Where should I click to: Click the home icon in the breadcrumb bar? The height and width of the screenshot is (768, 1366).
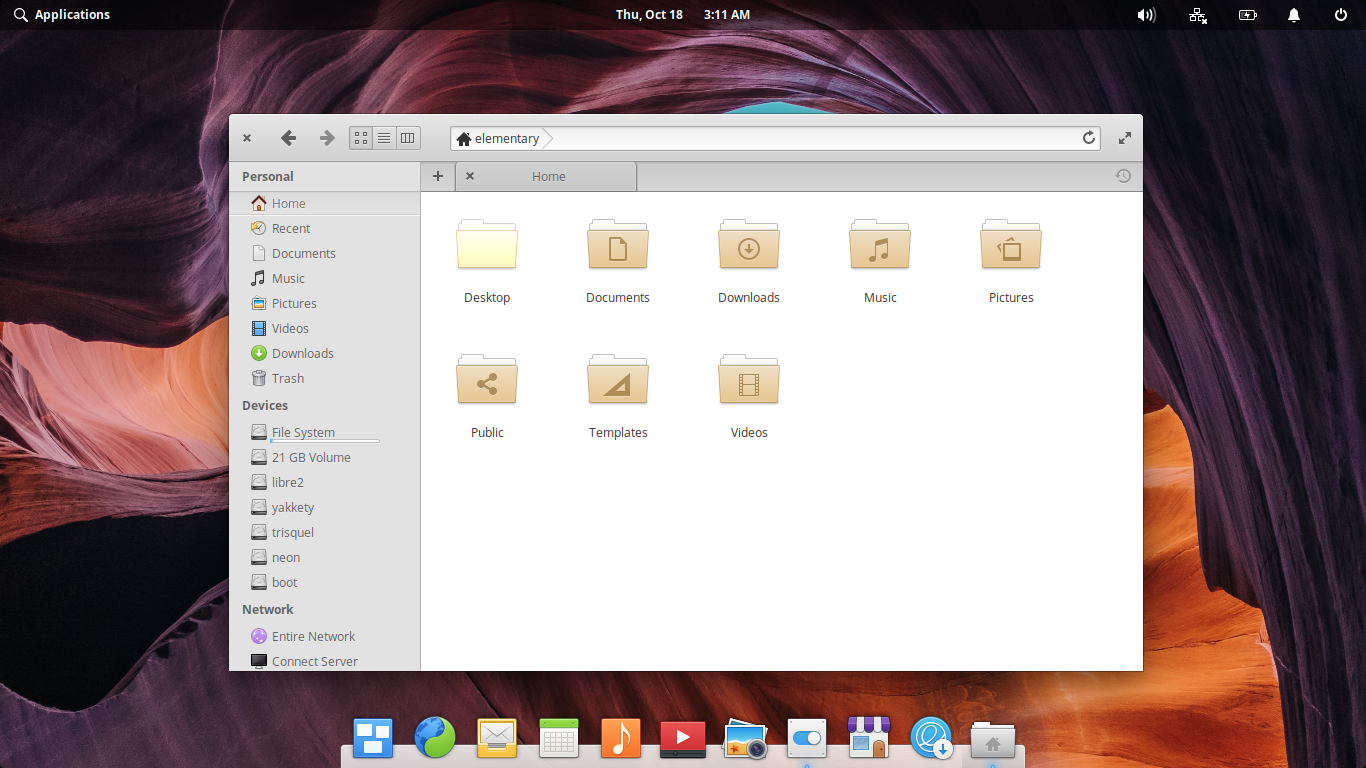coord(463,138)
